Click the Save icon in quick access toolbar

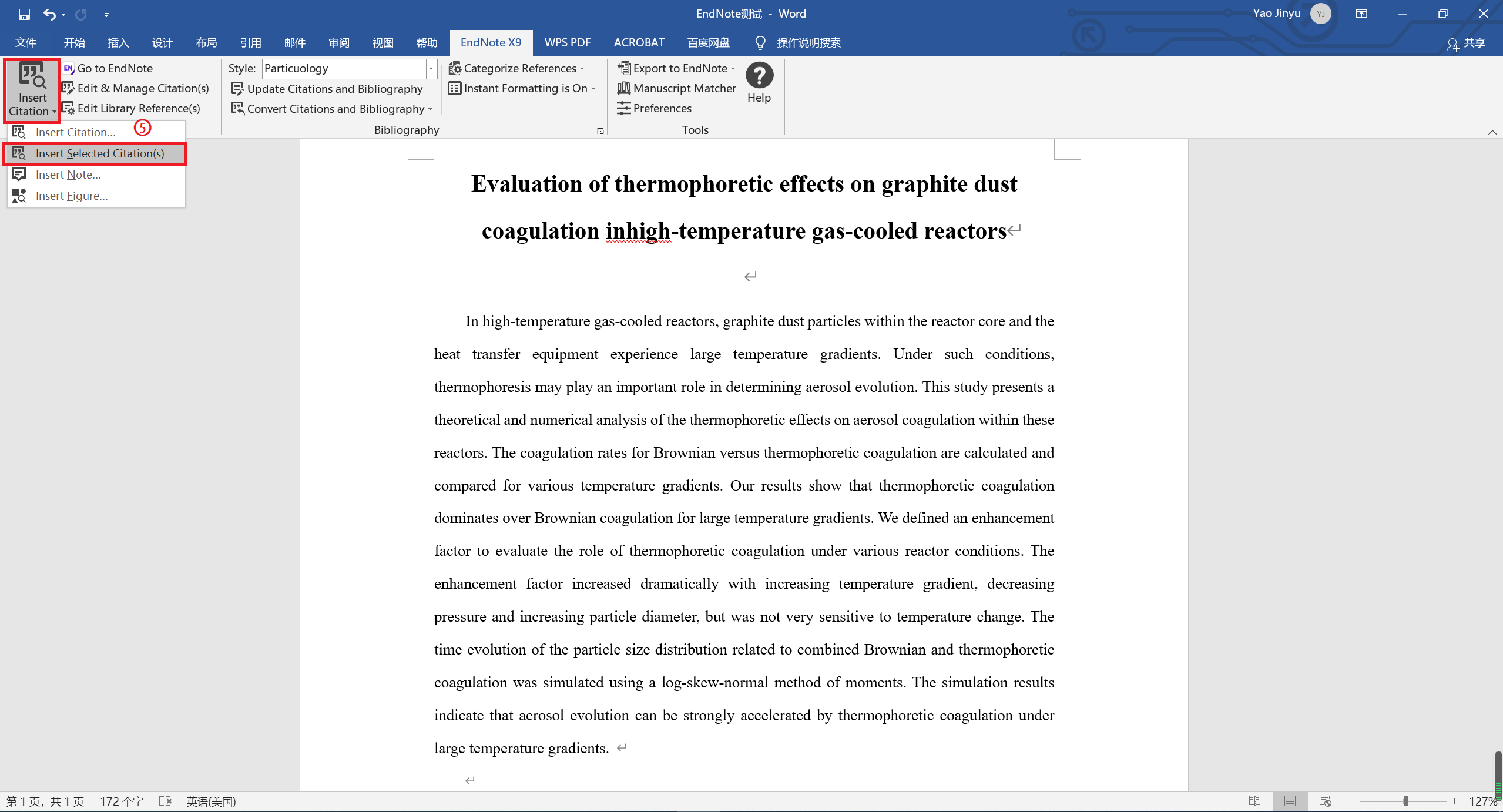point(24,14)
